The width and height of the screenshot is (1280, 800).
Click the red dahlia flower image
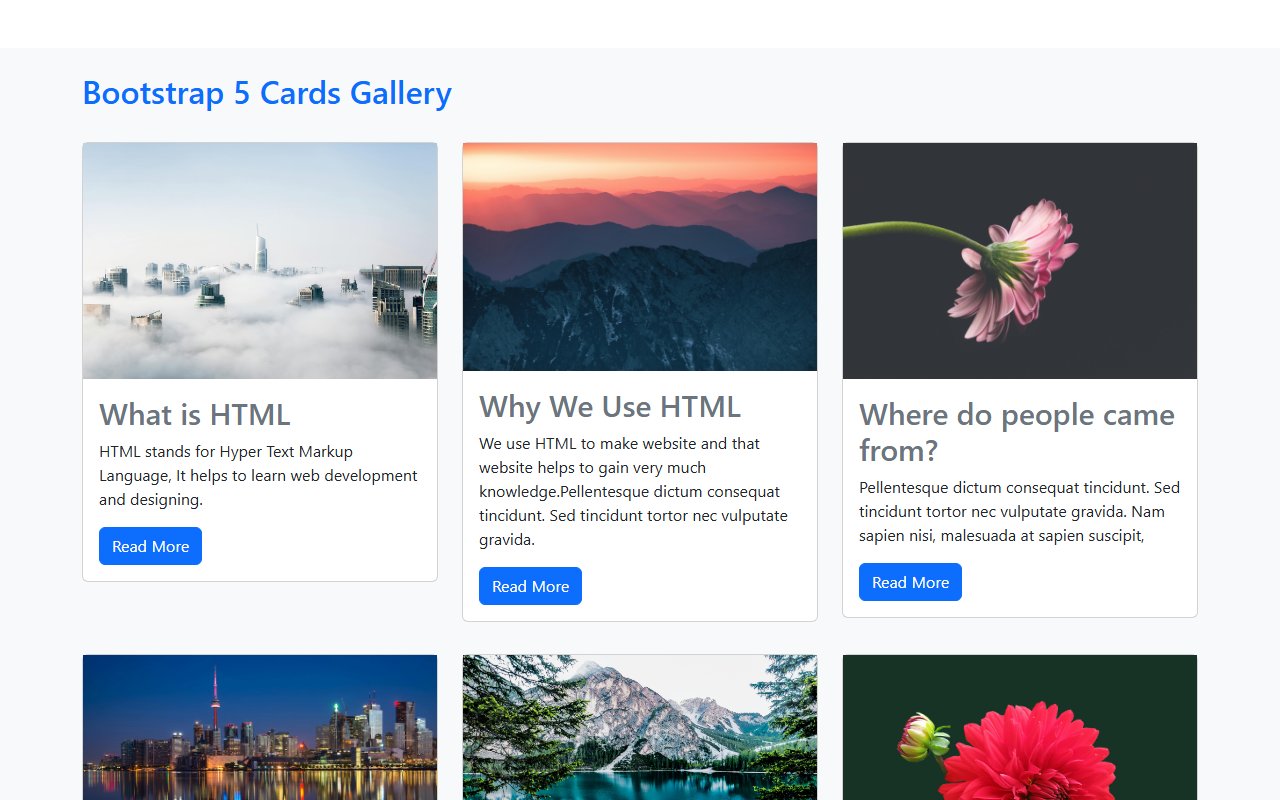1019,727
